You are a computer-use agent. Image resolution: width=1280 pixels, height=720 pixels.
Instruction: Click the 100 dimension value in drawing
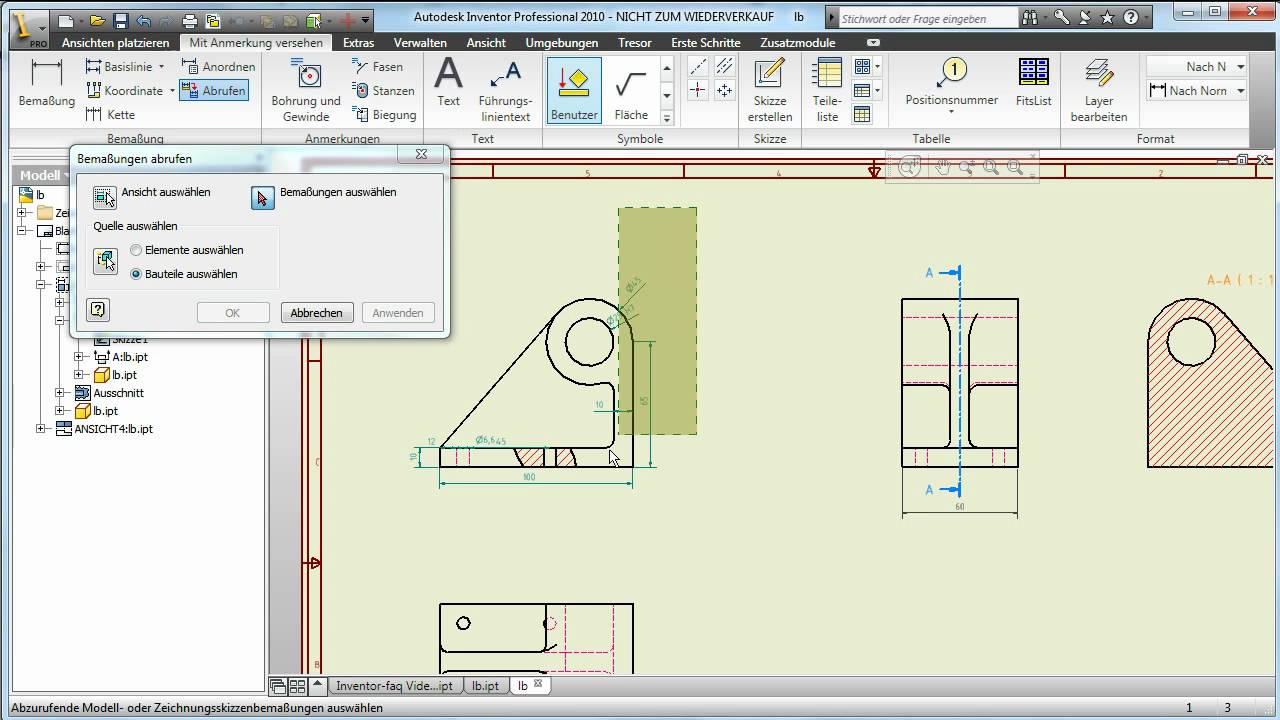[529, 477]
